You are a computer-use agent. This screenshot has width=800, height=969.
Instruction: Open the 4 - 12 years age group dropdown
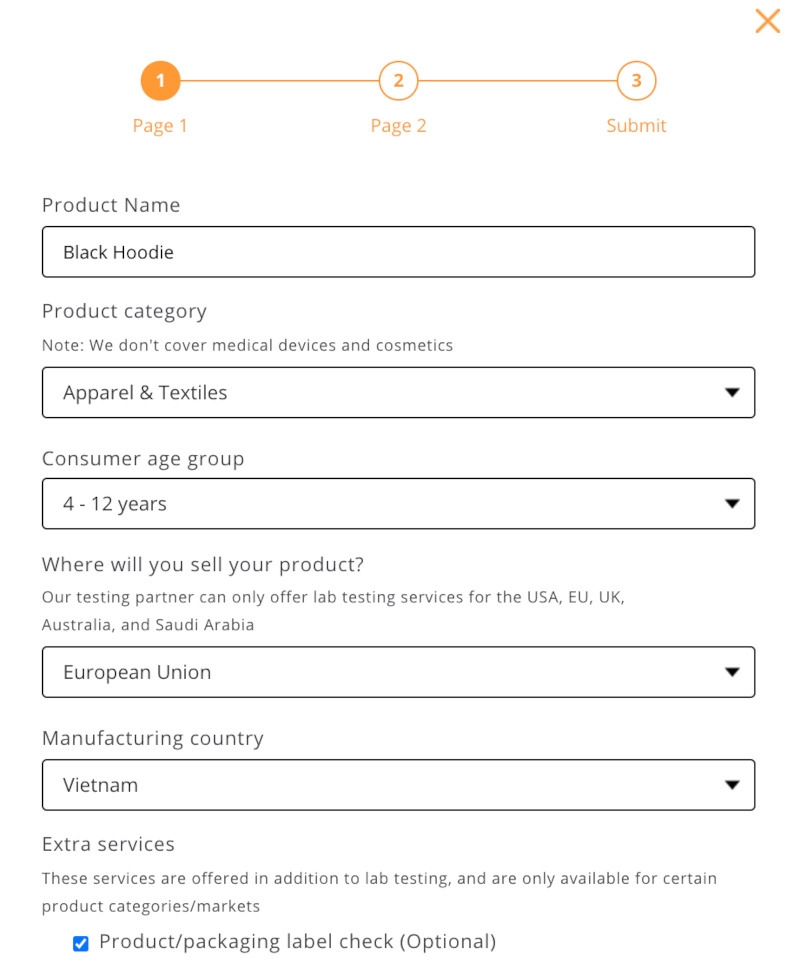click(400, 504)
